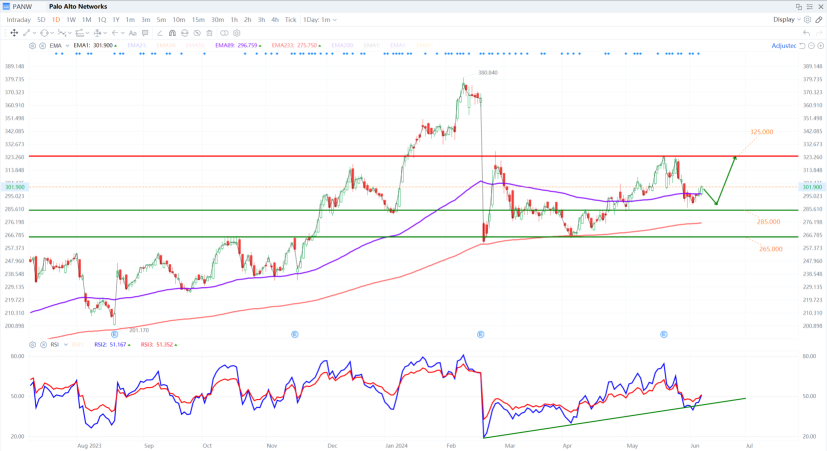Switch to the Intraday timeframe
Screen dimensions: 827x451
(x=18, y=20)
